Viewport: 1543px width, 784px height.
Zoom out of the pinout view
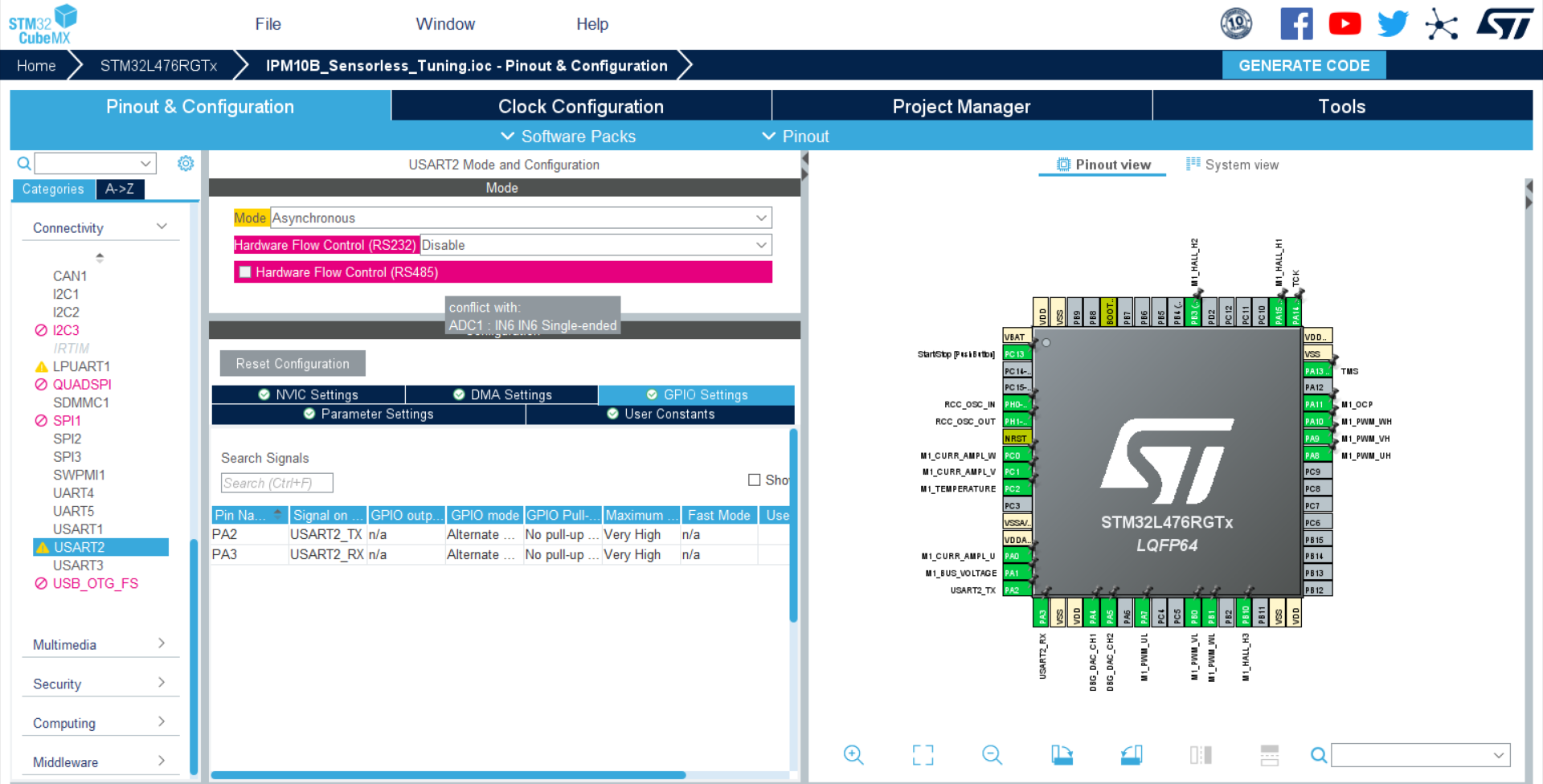(x=992, y=755)
